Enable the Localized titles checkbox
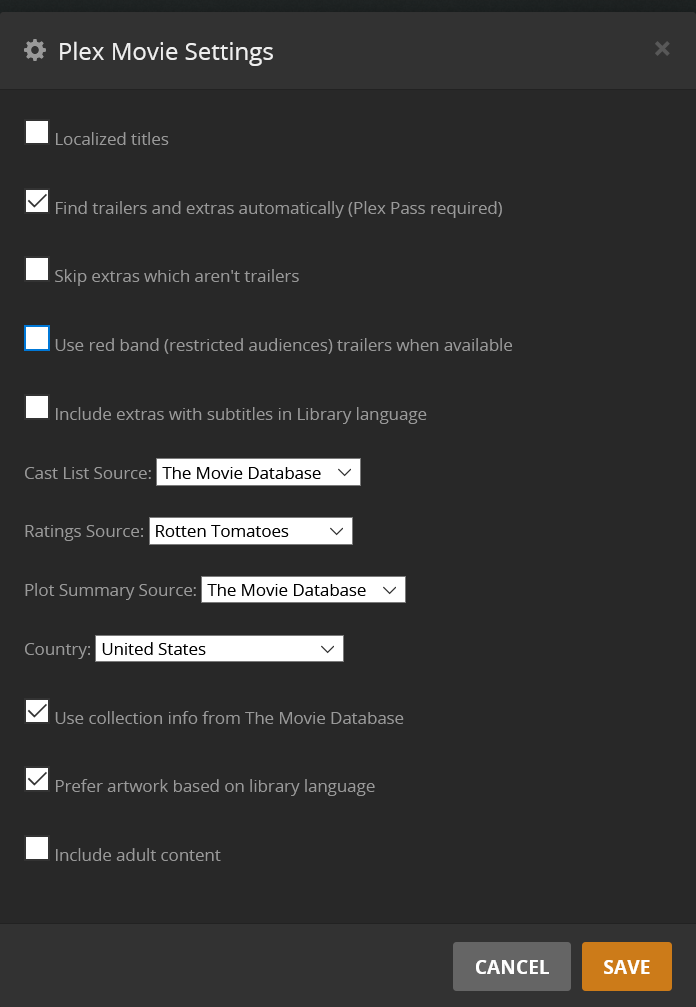Screen dimensions: 696x1007 [37, 132]
